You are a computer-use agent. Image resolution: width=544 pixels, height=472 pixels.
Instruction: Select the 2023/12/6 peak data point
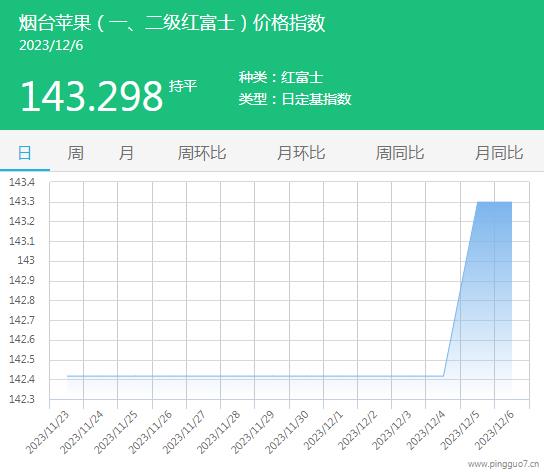[511, 202]
